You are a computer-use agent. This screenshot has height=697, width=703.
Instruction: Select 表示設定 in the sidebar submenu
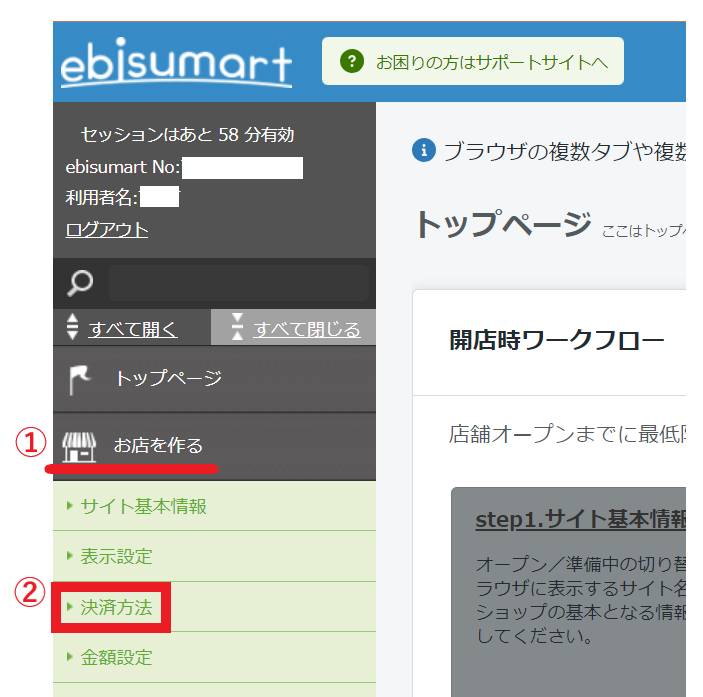click(x=116, y=556)
